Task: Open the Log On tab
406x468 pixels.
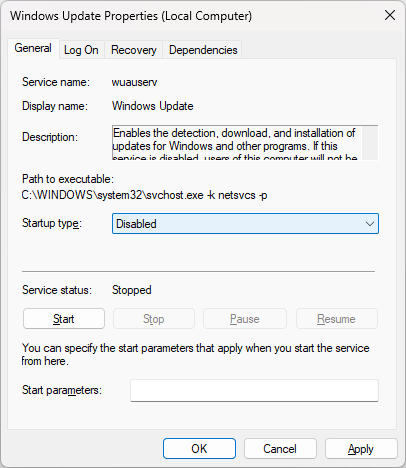Action: point(81,50)
